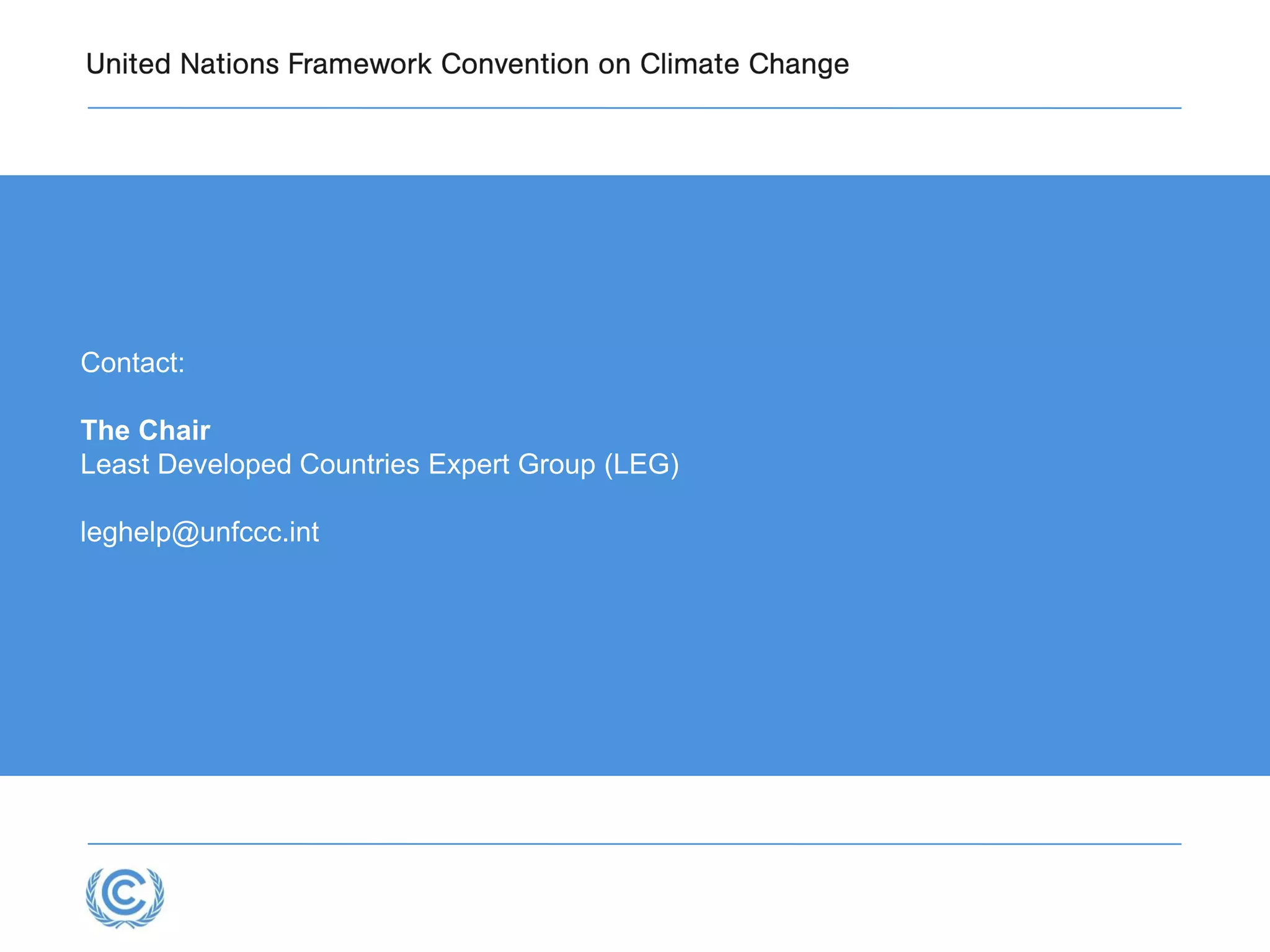Screen dimensions: 1270x952
Task: Click the slide title about Climate Change
Action: click(x=468, y=64)
